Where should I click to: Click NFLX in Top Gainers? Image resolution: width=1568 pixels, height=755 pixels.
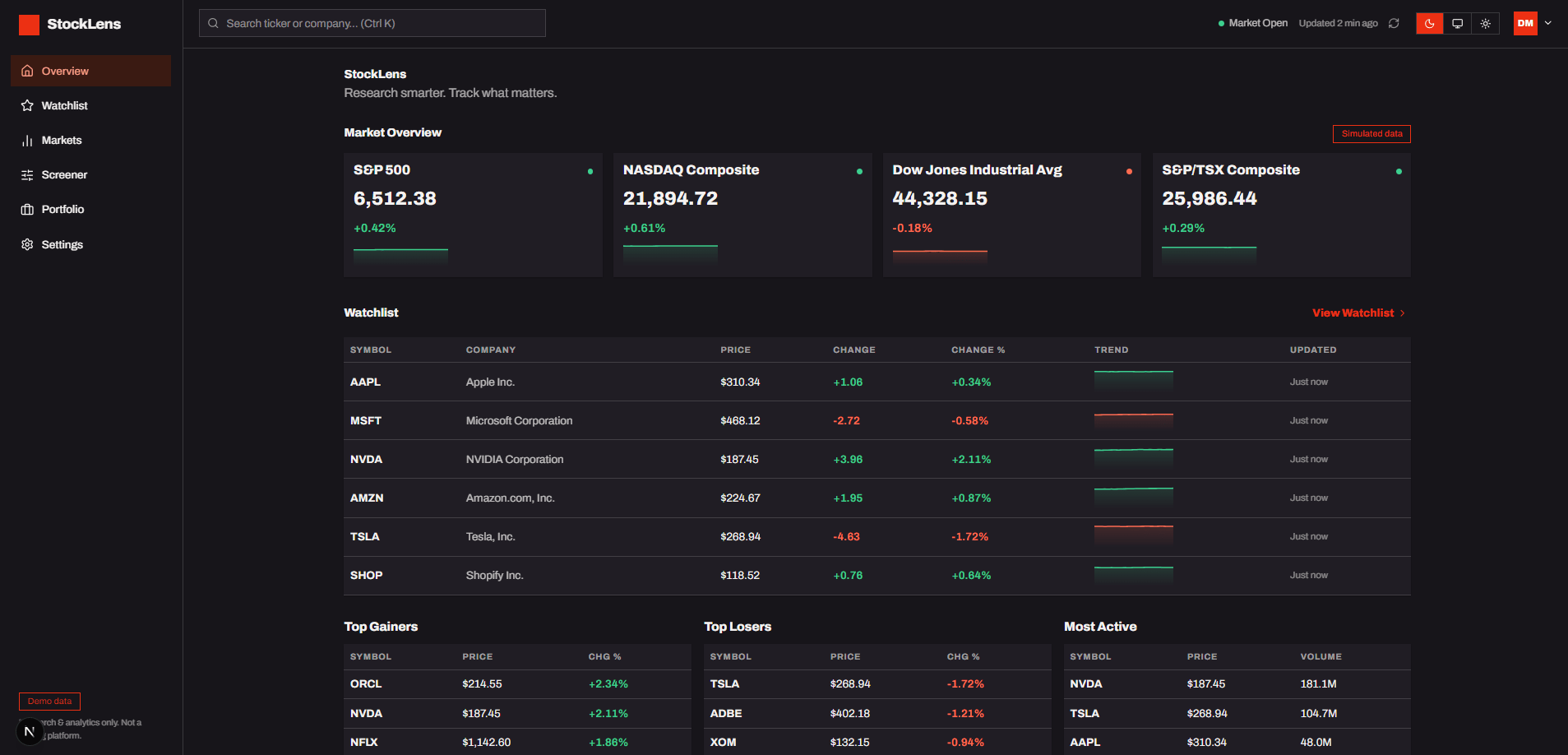364,743
